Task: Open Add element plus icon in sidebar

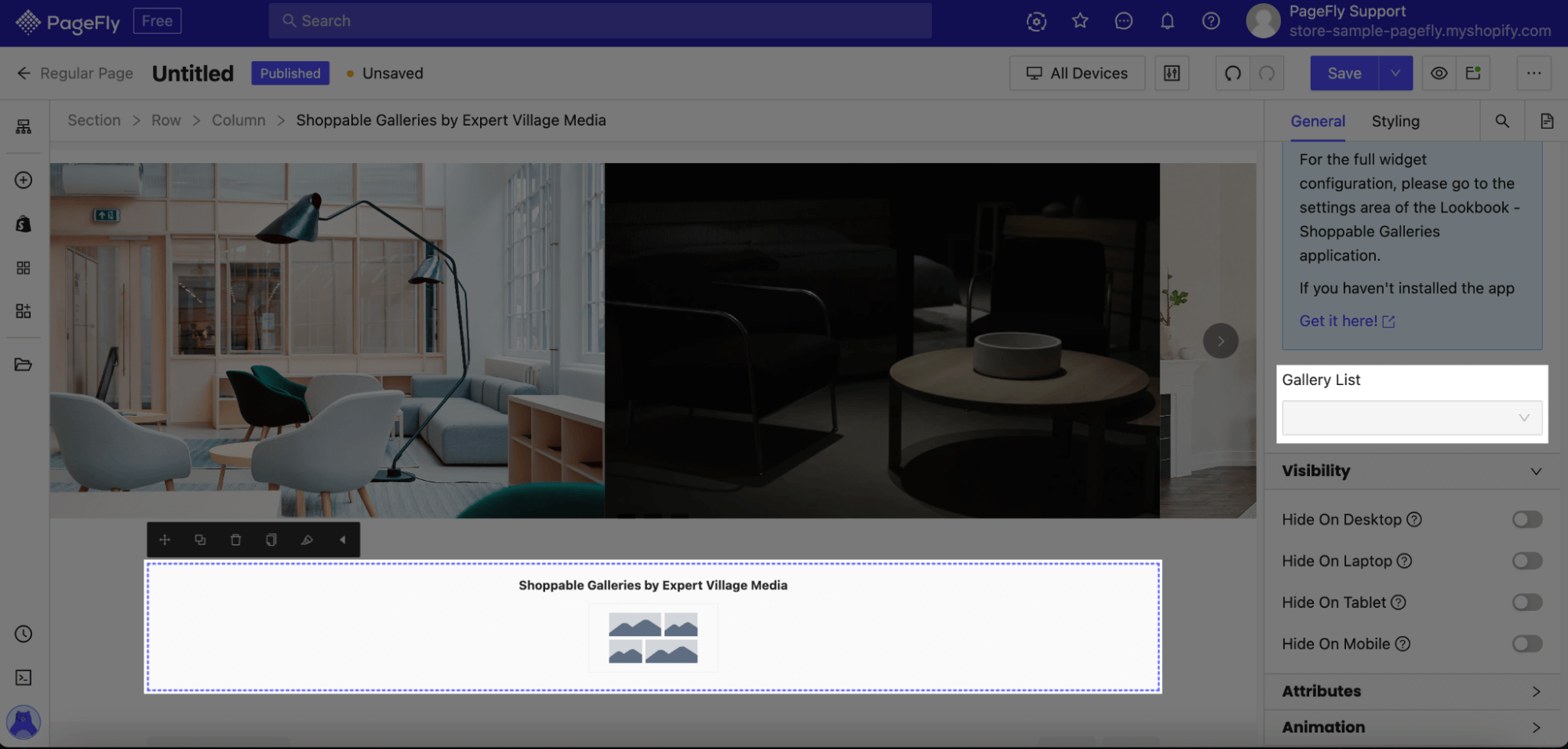Action: 24,180
